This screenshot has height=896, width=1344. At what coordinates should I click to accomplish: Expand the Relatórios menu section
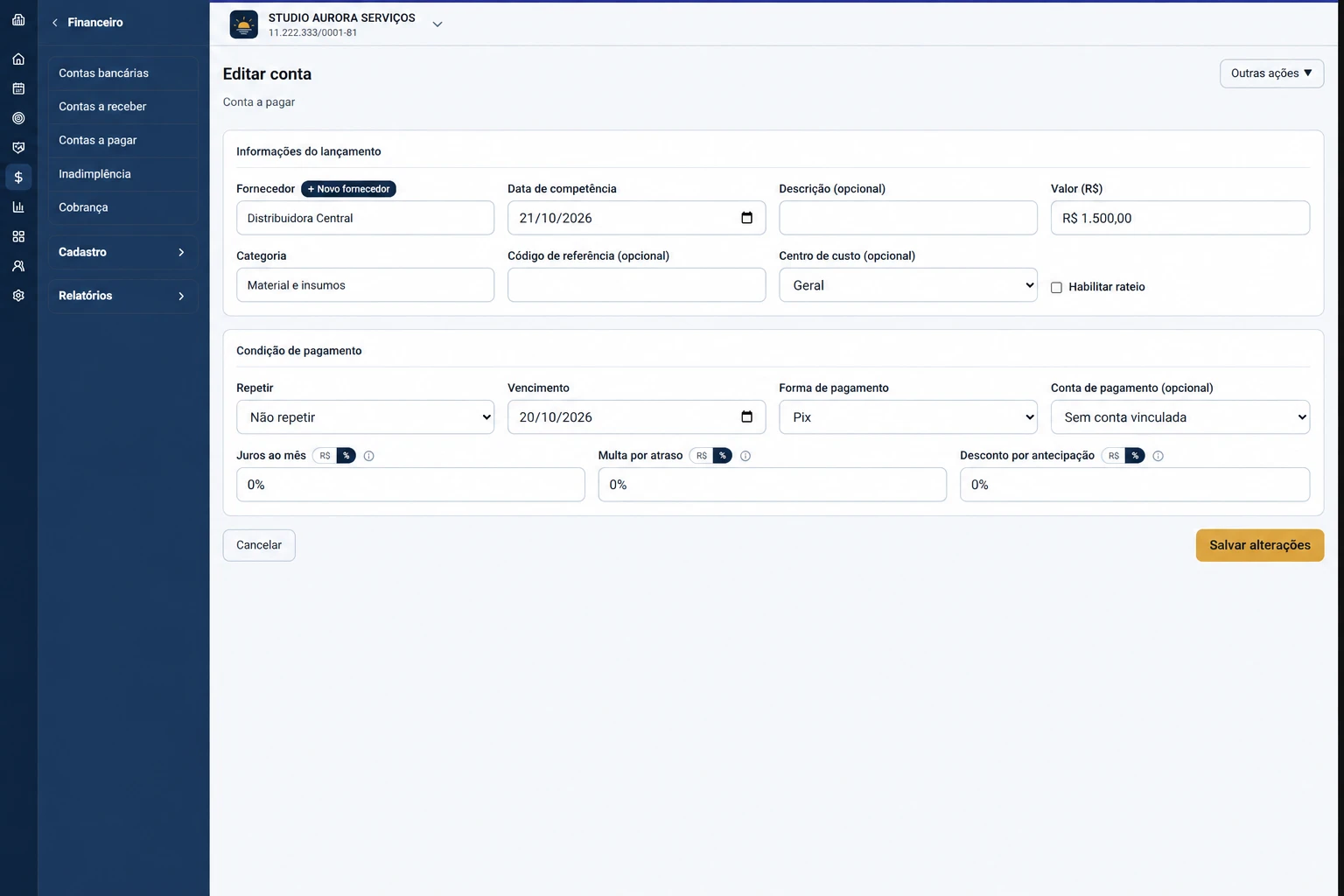pyautogui.click(x=122, y=296)
